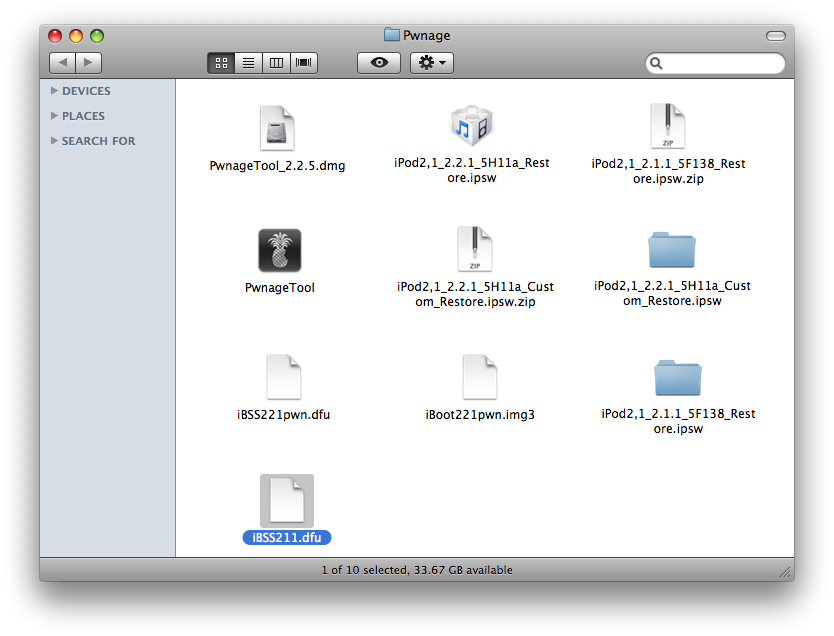Open the Action gear dropdown menu
The image size is (834, 636).
coord(432,63)
